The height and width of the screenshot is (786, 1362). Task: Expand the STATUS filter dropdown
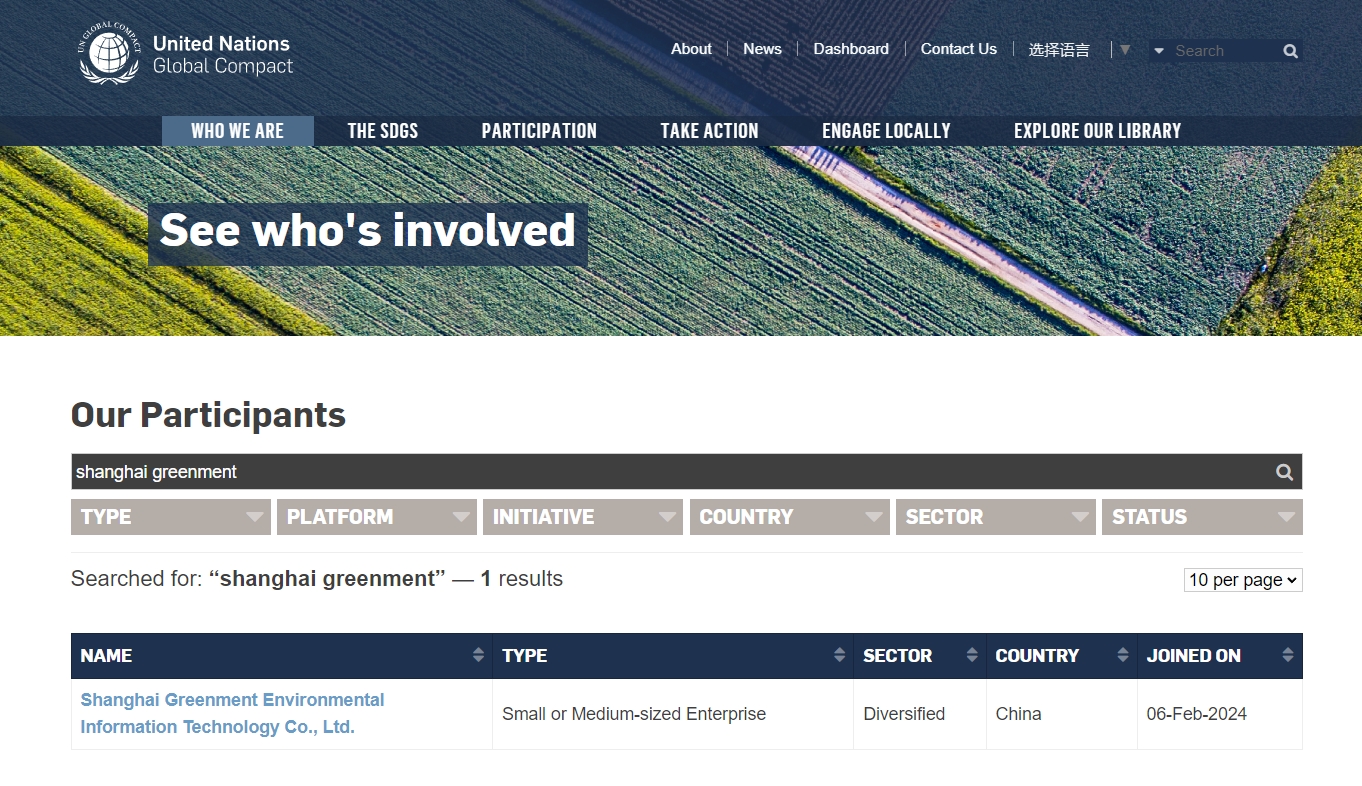click(1202, 517)
